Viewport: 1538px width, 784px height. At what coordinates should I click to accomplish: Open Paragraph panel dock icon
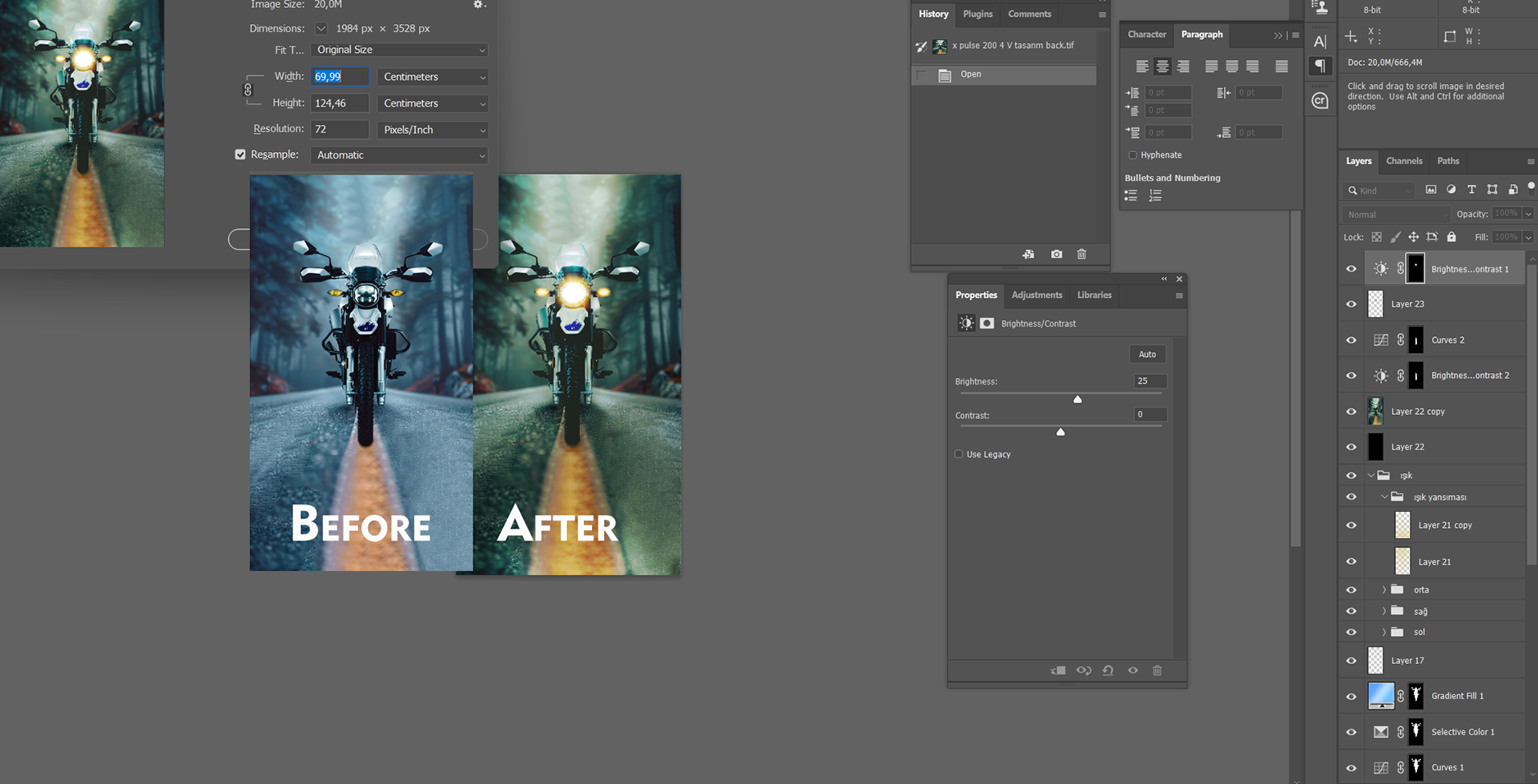click(1320, 66)
